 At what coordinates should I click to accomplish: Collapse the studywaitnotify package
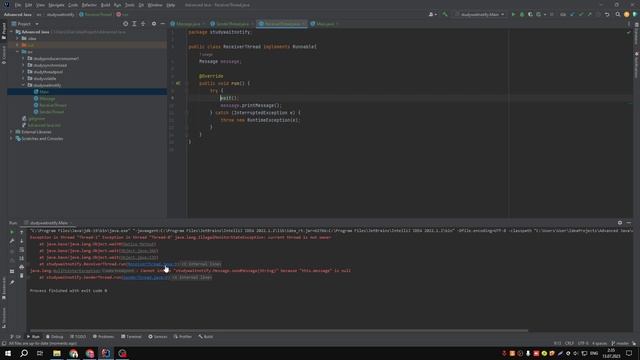coord(23,85)
